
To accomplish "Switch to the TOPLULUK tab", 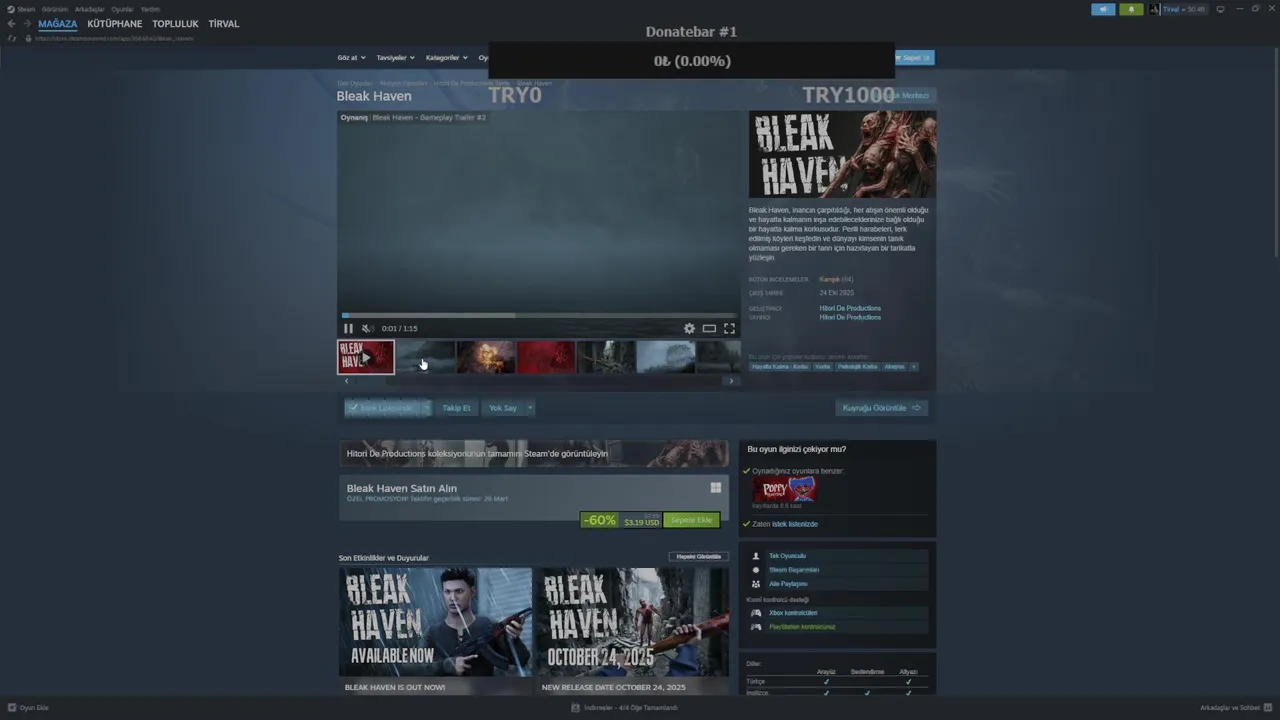I will 175,24.
